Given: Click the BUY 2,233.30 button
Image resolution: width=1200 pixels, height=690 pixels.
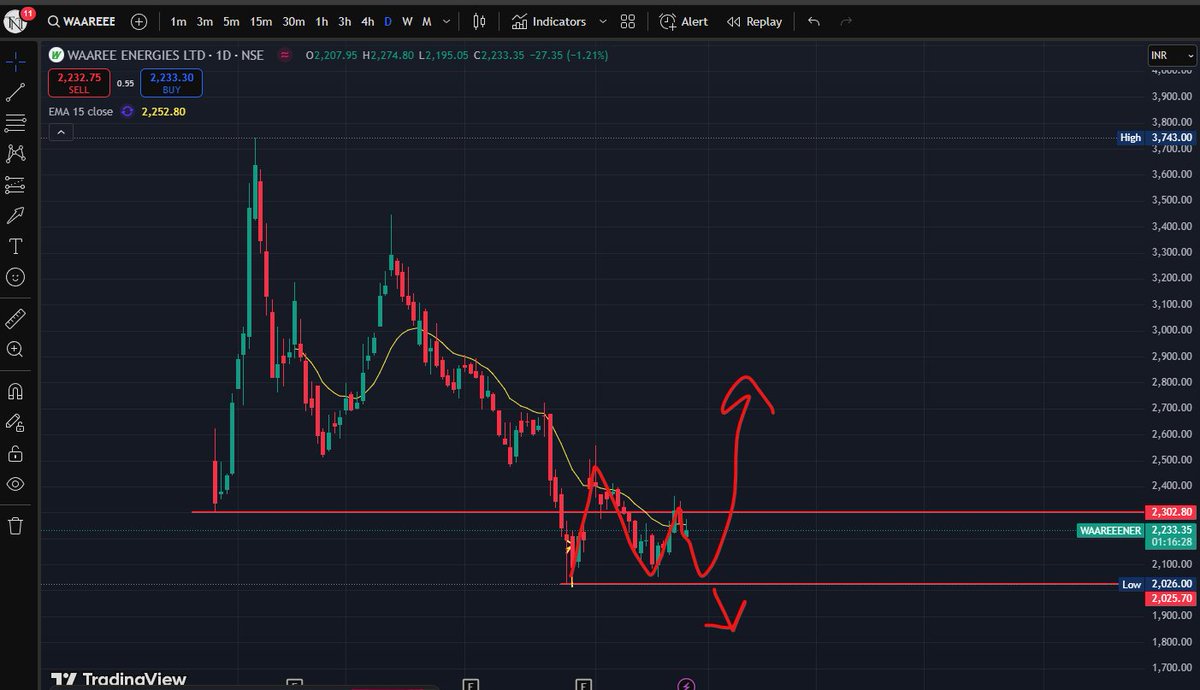Looking at the screenshot, I should [171, 83].
